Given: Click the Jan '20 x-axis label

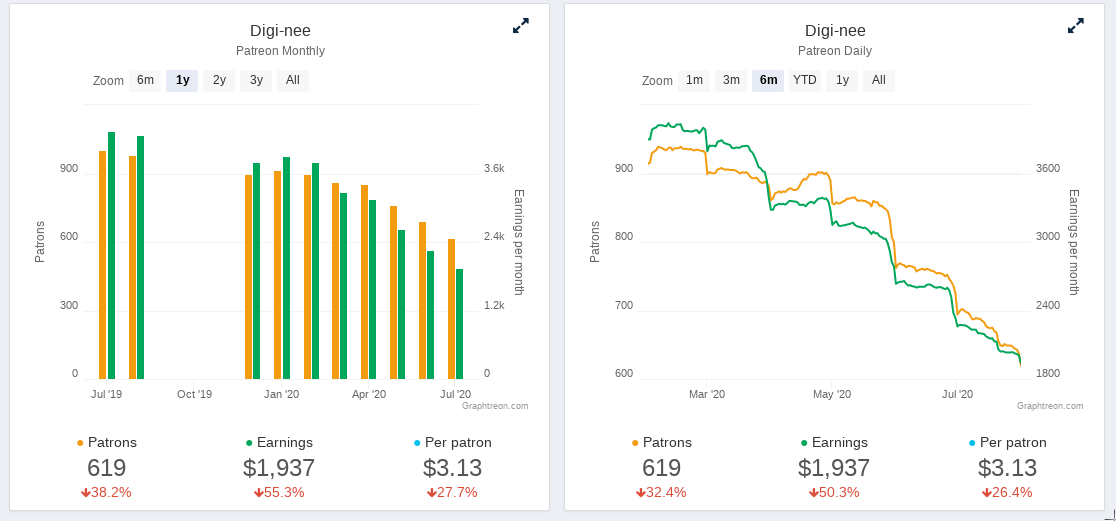Looking at the screenshot, I should point(283,394).
